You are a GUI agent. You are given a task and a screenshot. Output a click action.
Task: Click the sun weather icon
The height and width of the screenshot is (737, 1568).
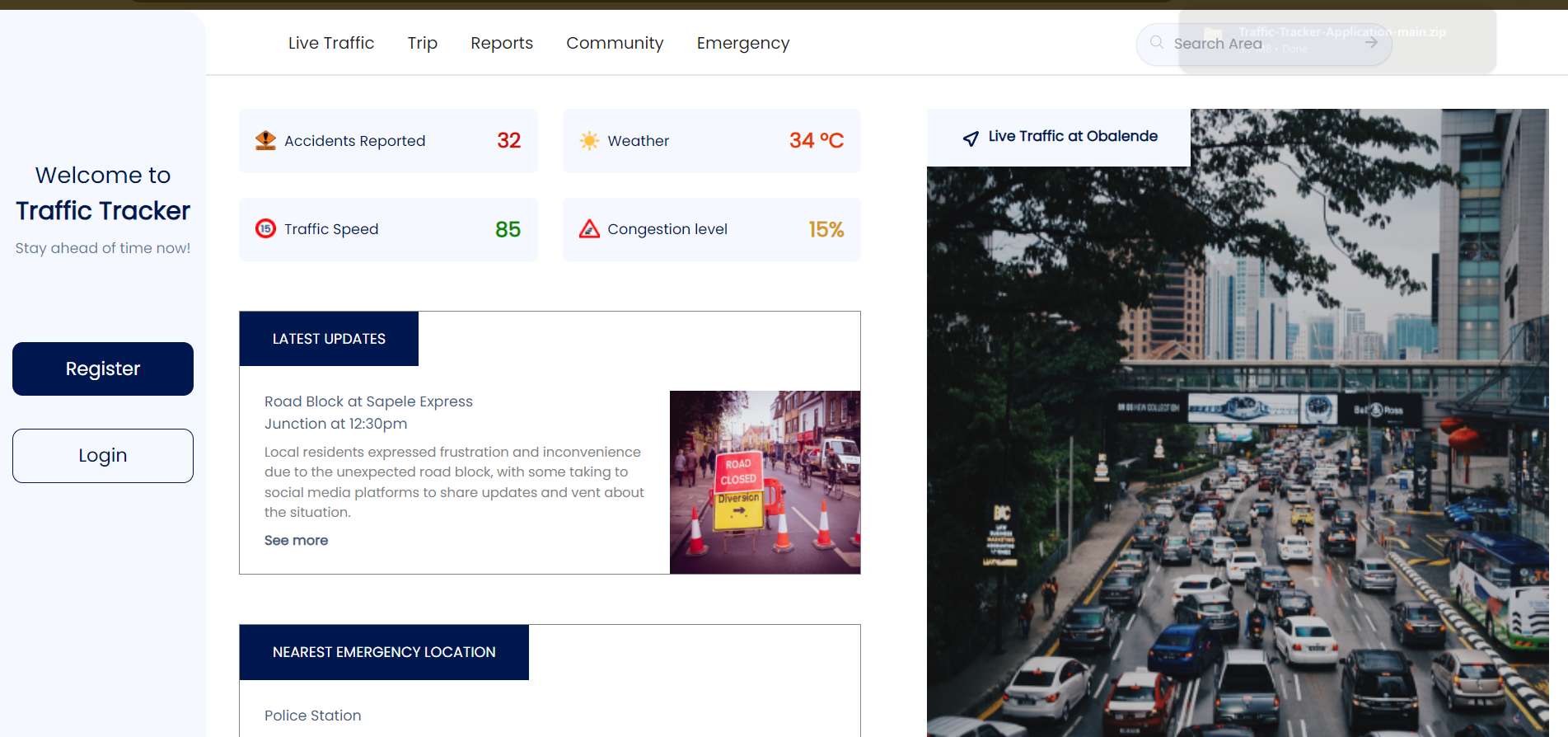(x=589, y=141)
